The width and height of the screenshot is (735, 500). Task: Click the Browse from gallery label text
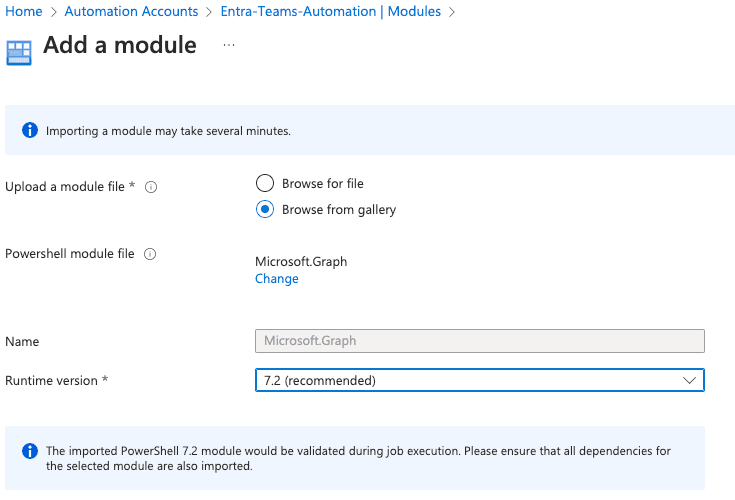click(x=339, y=209)
